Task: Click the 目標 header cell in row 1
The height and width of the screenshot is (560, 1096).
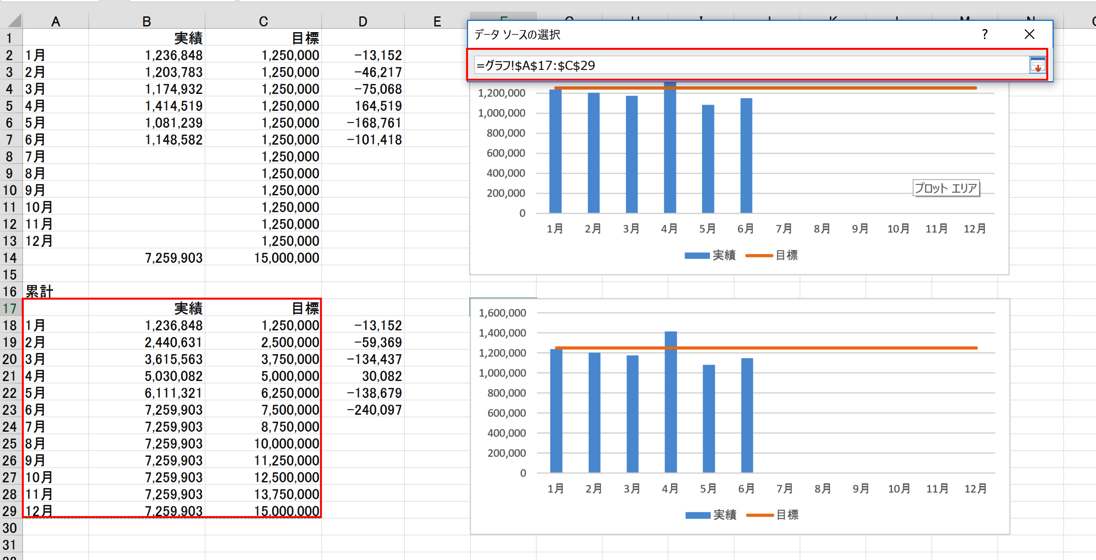Action: coord(264,38)
